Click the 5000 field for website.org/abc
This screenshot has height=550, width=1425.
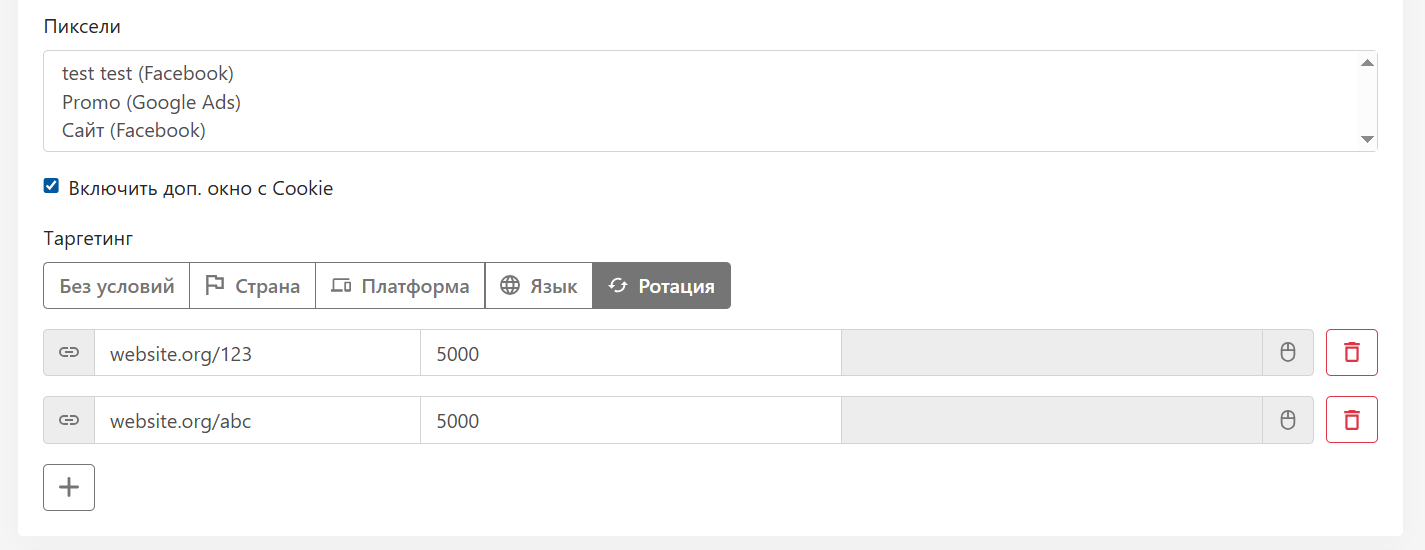coord(630,420)
